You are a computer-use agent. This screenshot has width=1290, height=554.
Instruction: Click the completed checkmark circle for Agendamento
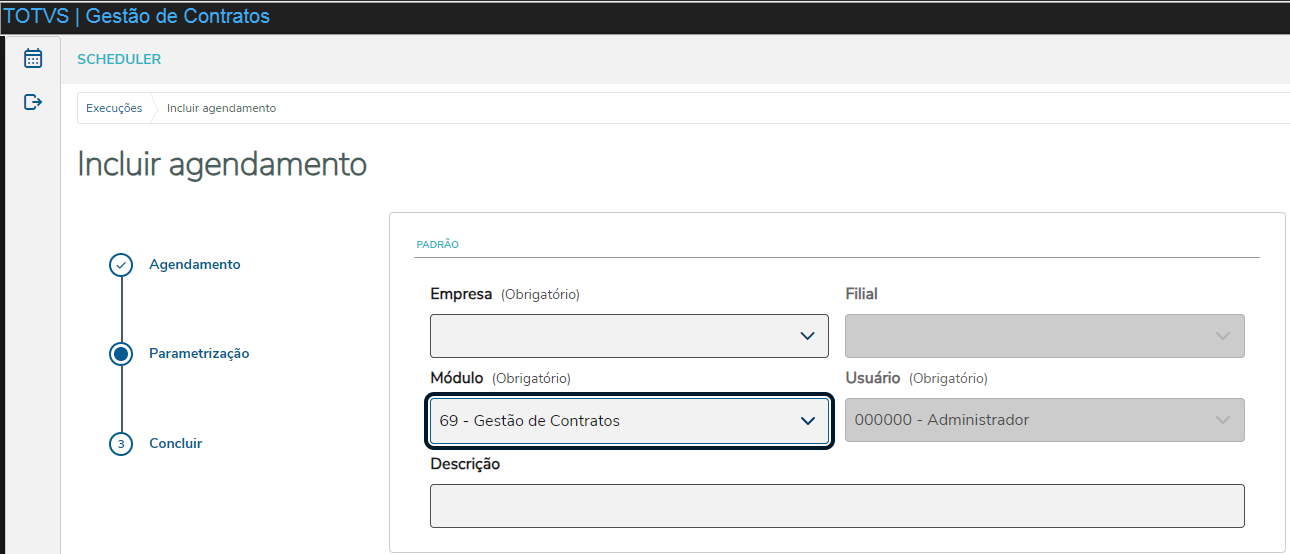click(x=121, y=265)
